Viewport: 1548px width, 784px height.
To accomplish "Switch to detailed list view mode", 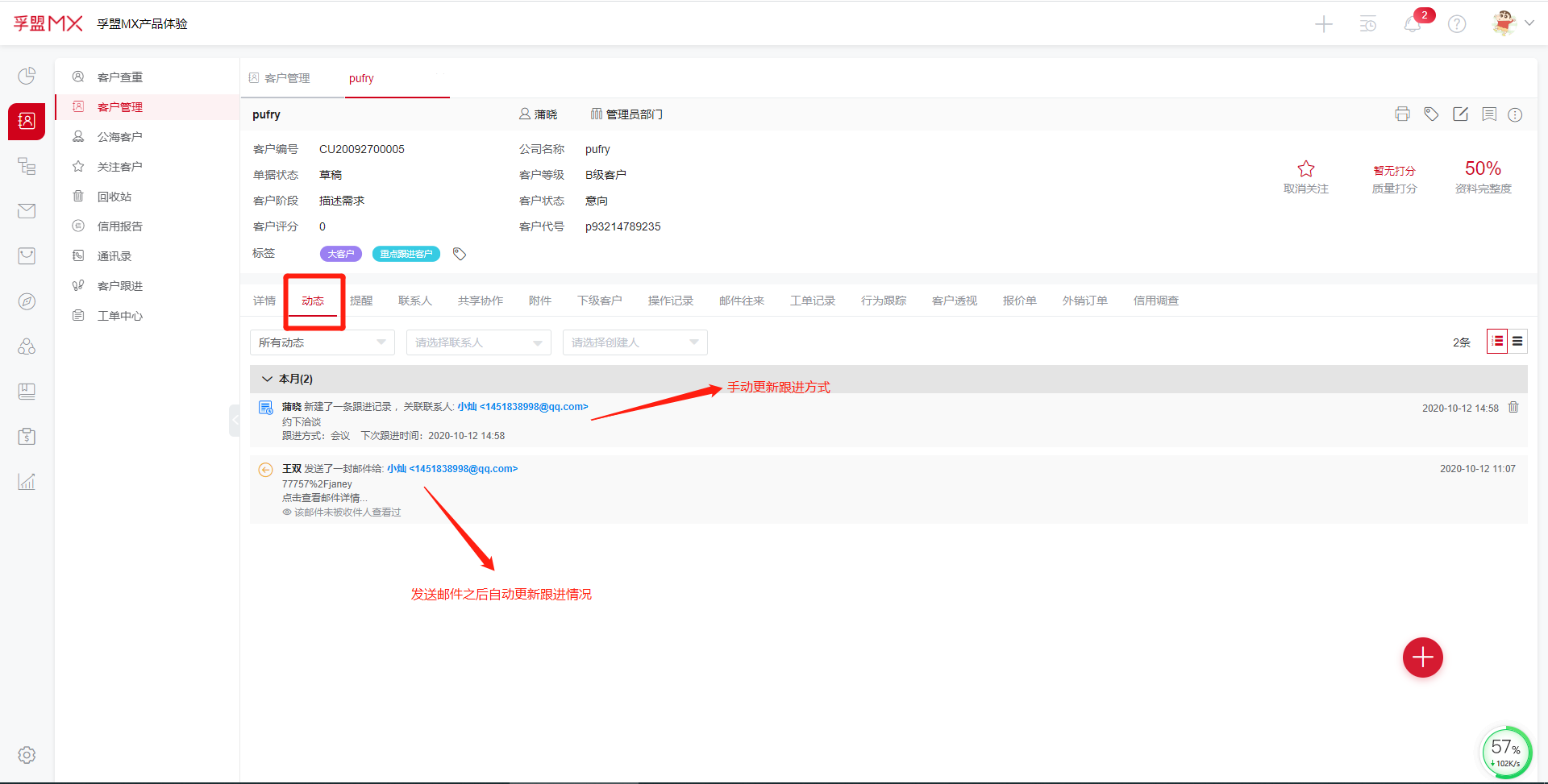I will click(1497, 342).
